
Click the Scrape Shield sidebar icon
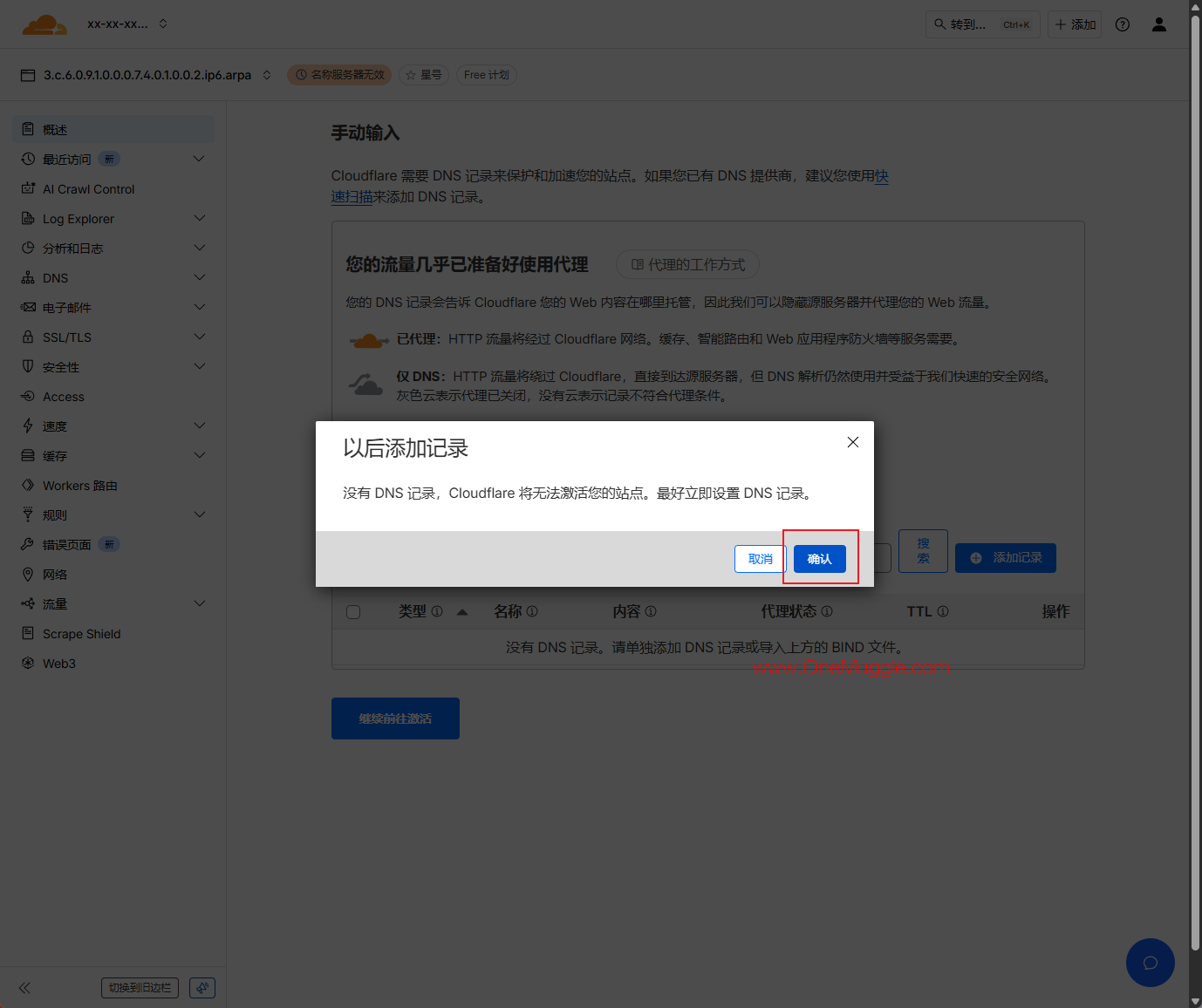[x=28, y=633]
